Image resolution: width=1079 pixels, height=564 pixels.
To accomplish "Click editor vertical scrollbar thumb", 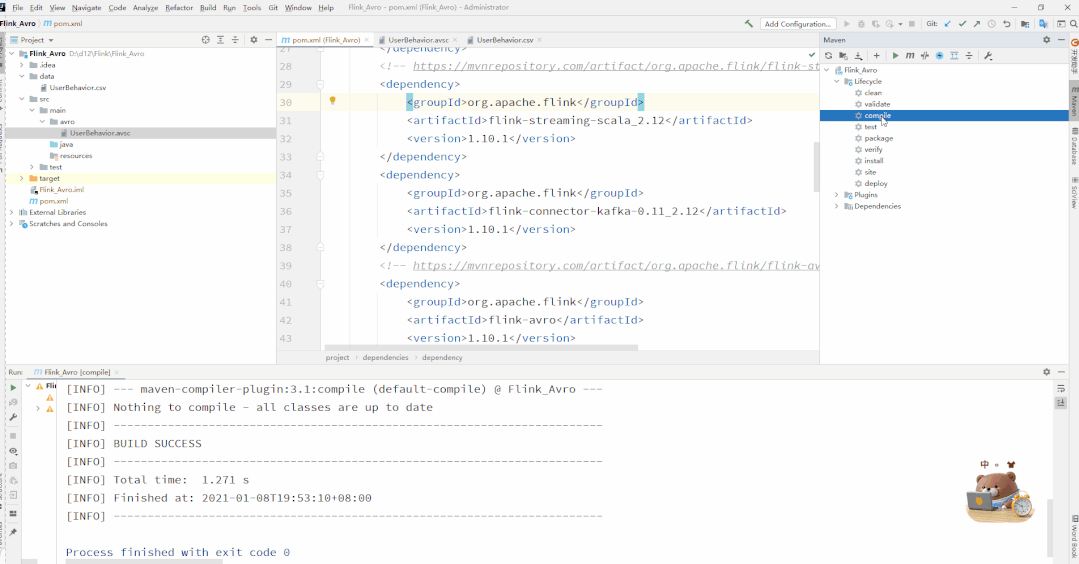I will pyautogui.click(x=816, y=167).
